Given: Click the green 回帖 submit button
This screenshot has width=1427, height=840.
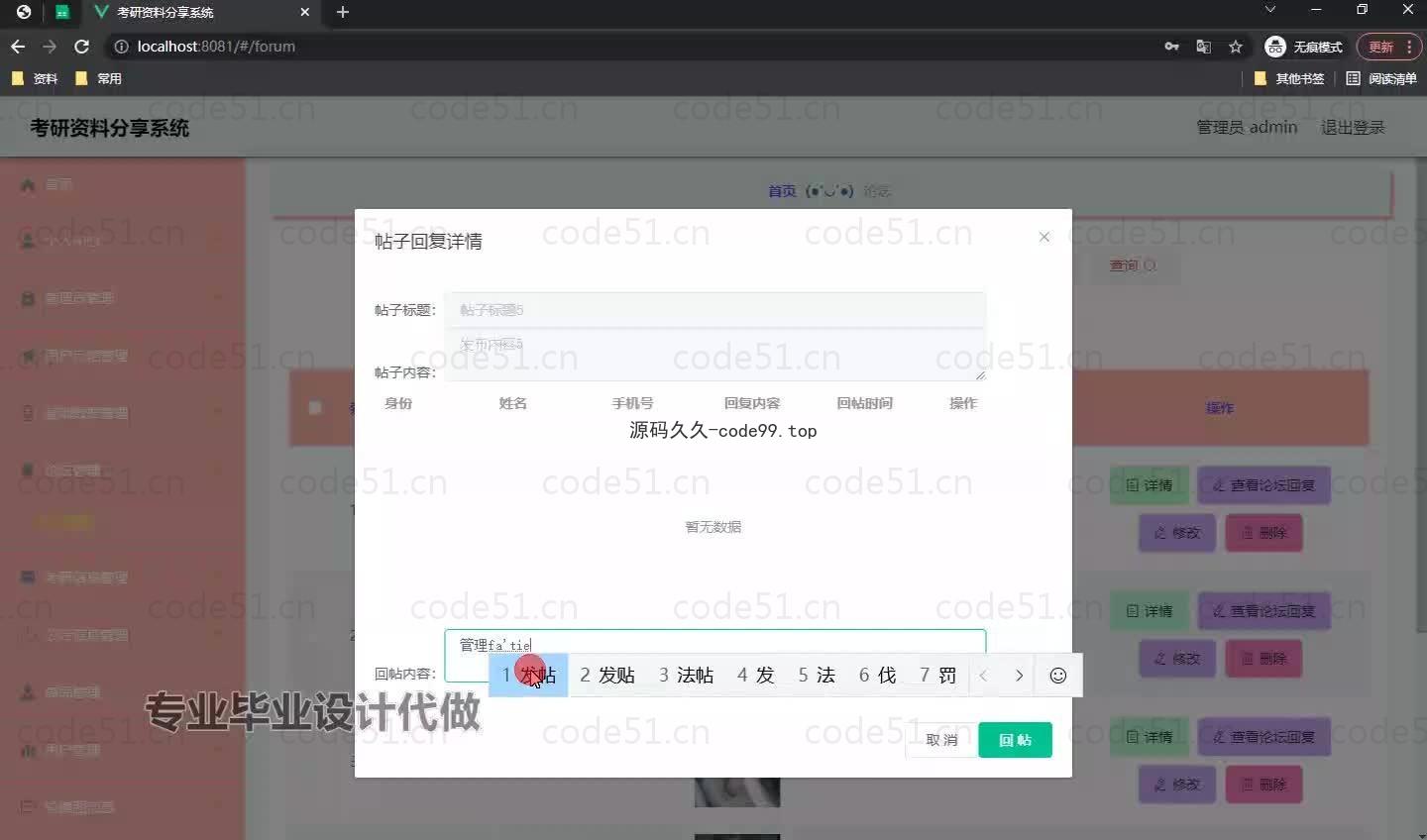Looking at the screenshot, I should point(1015,740).
